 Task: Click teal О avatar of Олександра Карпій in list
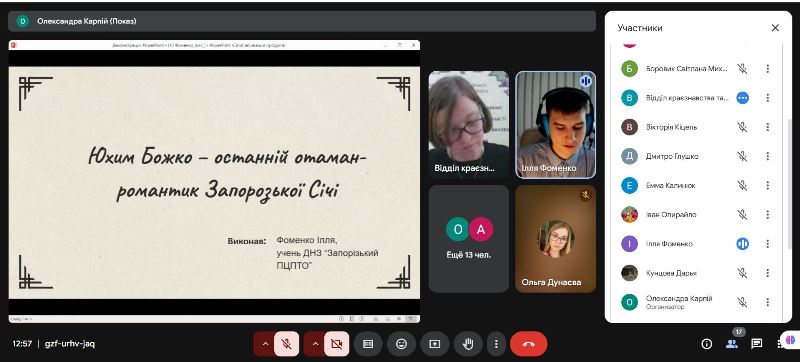coord(630,302)
